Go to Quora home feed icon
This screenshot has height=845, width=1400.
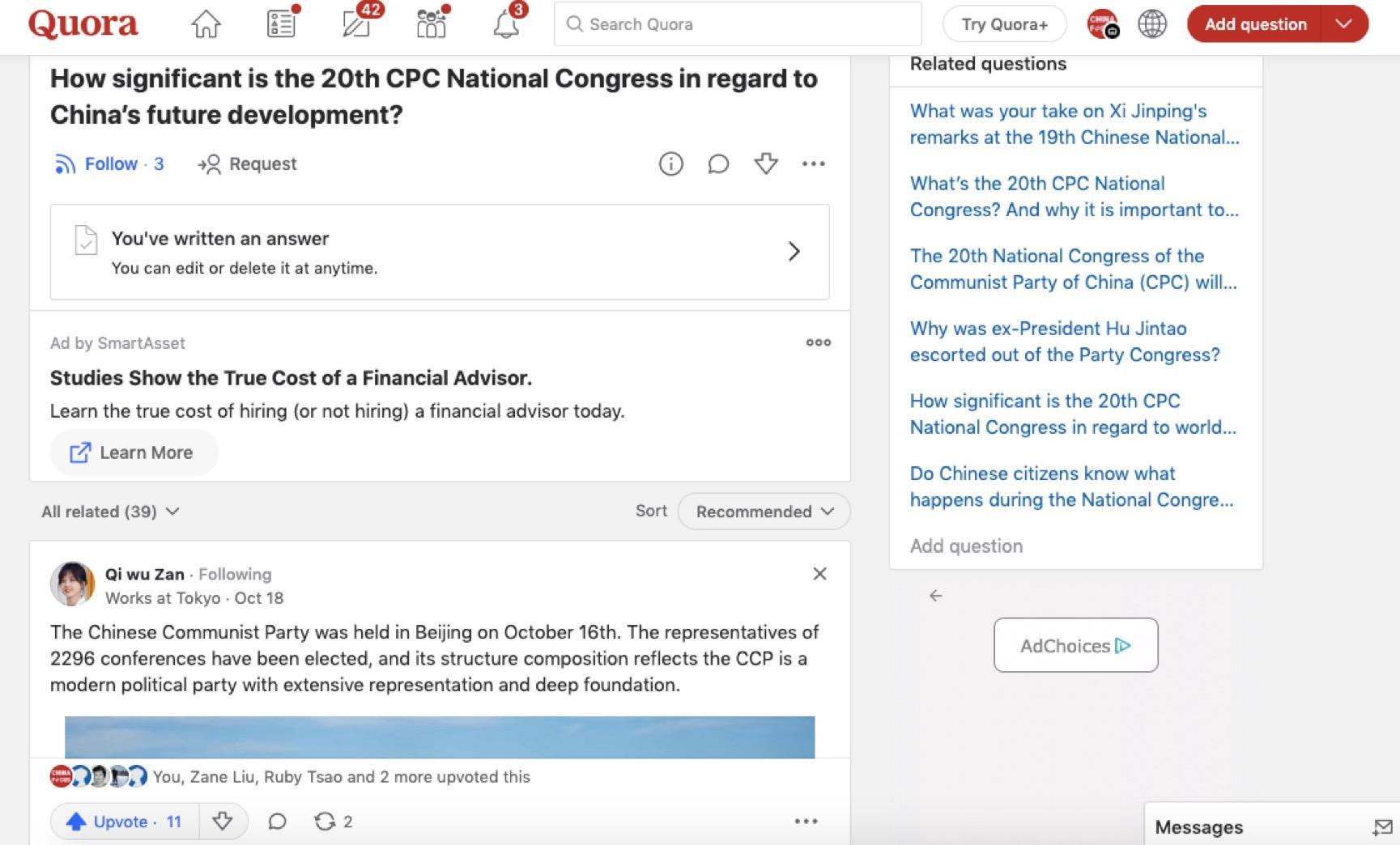[206, 24]
